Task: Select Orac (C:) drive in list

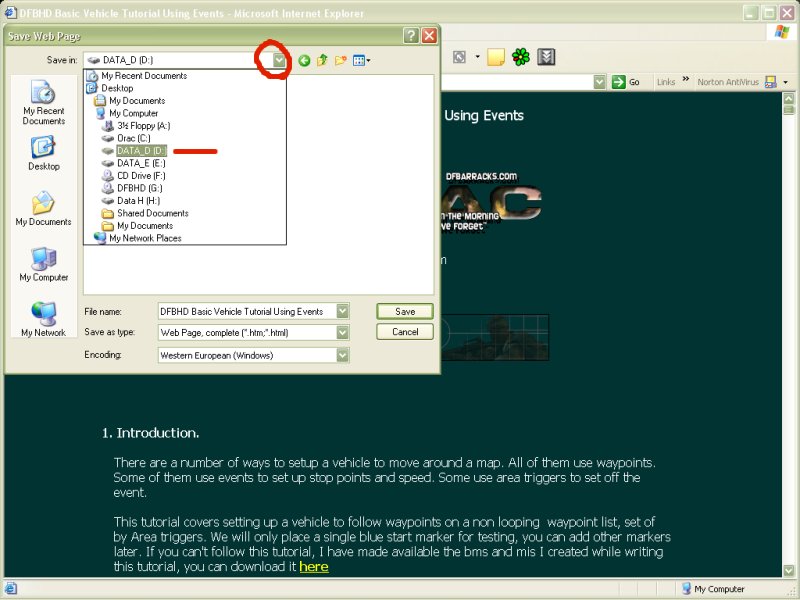Action: pos(133,138)
